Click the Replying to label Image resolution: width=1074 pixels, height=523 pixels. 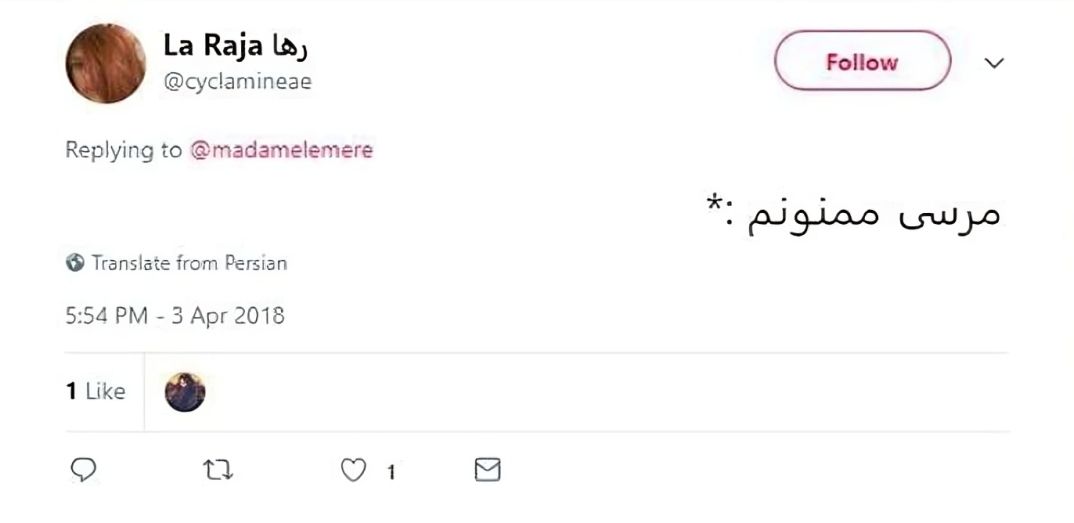[123, 150]
